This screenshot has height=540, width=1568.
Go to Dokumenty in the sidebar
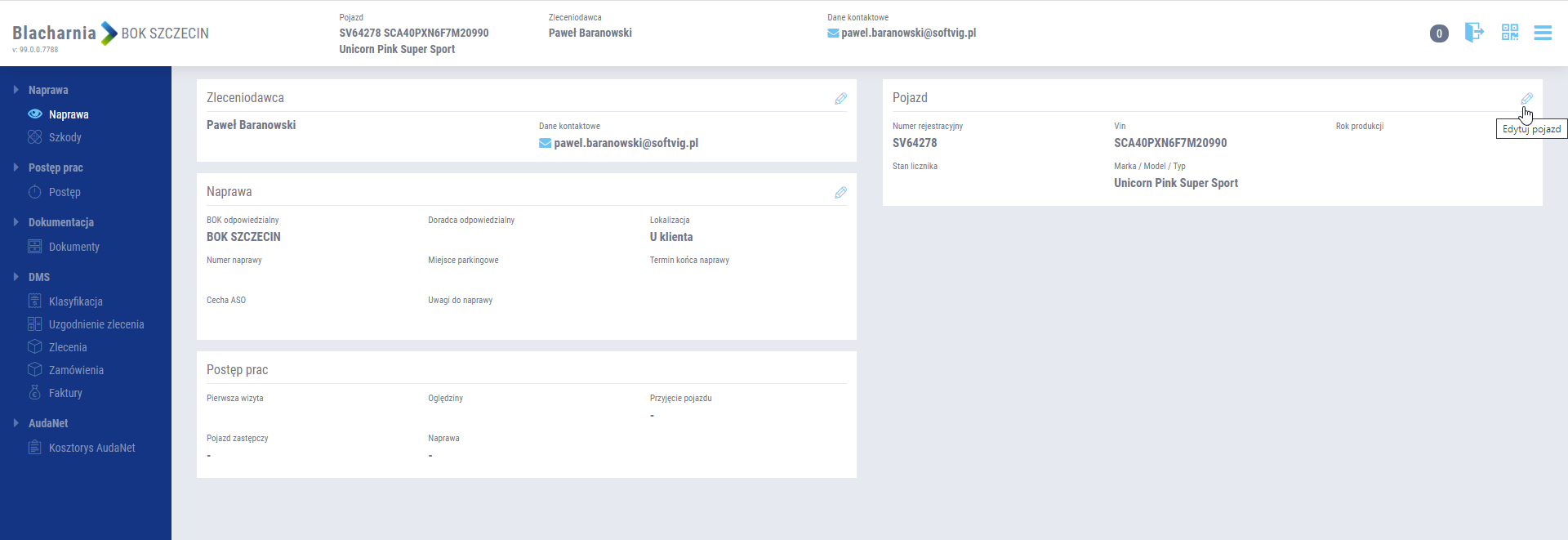(73, 247)
